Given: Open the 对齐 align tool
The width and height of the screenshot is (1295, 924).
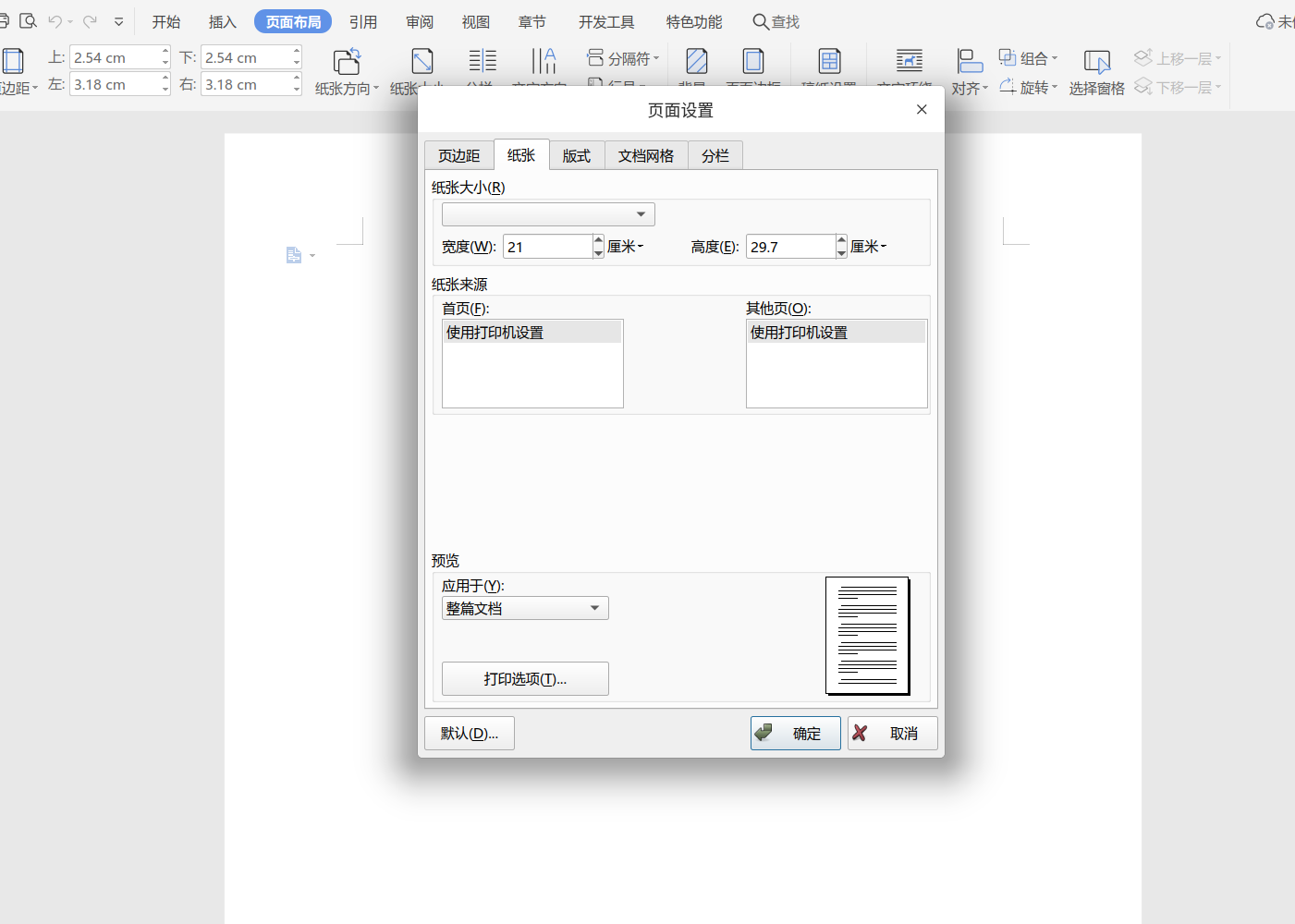Looking at the screenshot, I should 970,71.
